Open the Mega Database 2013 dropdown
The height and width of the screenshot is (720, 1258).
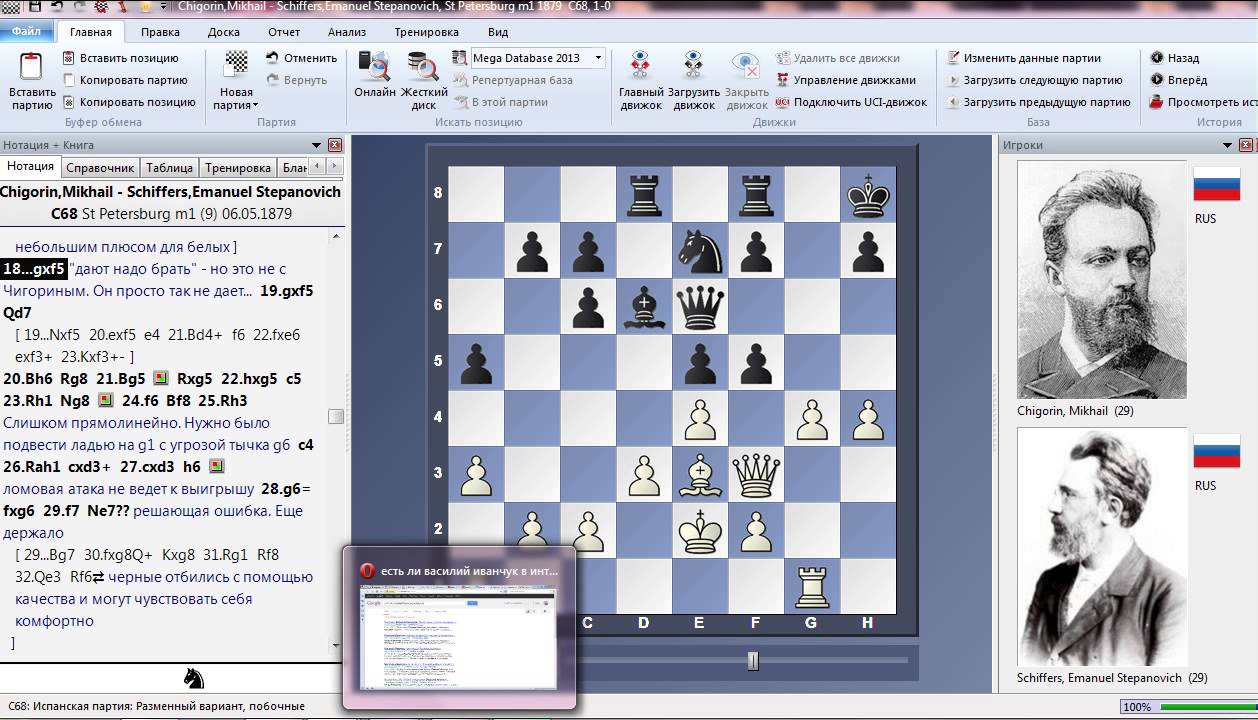point(599,58)
